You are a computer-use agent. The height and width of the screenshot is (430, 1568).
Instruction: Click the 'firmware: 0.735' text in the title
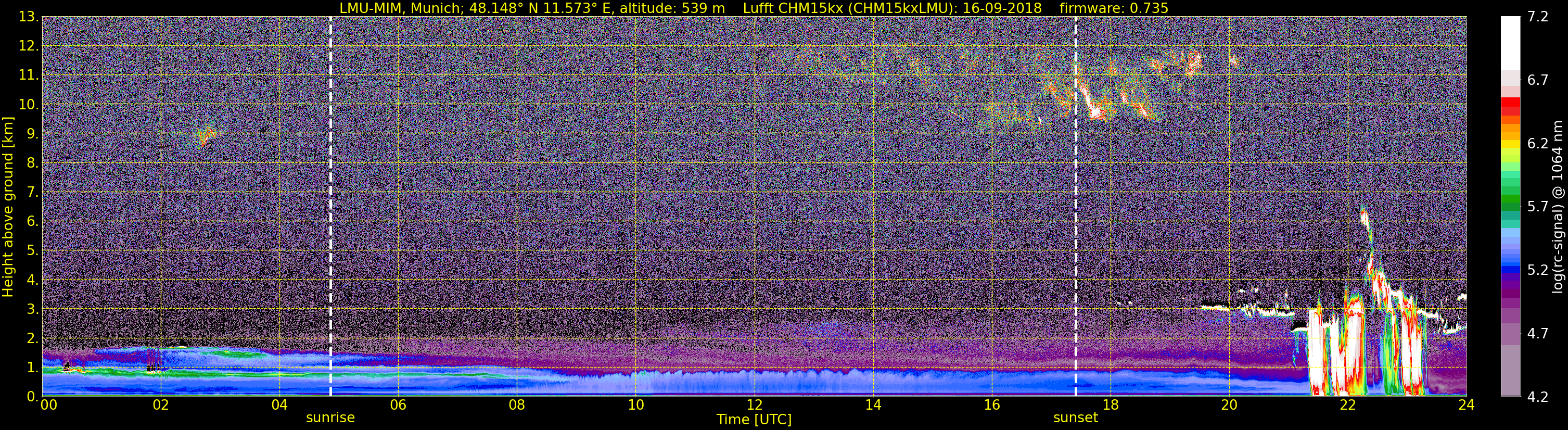click(1114, 8)
